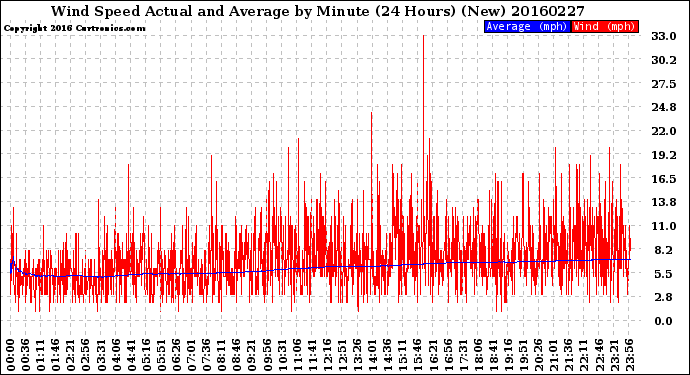Click the 19.2 y-axis label
The image size is (690, 375).
[664, 155]
